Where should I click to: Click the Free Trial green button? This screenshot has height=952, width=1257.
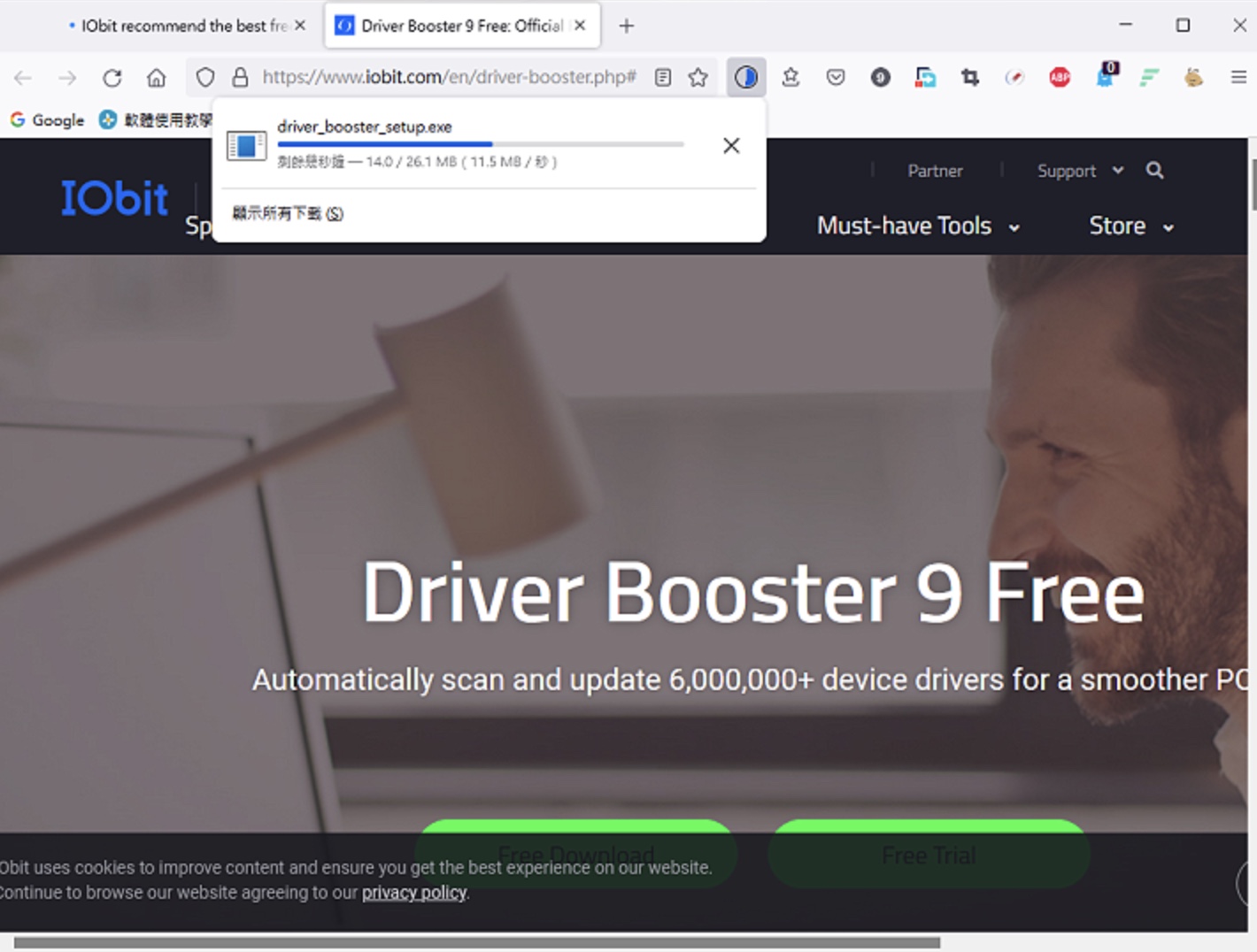pyautogui.click(x=929, y=854)
